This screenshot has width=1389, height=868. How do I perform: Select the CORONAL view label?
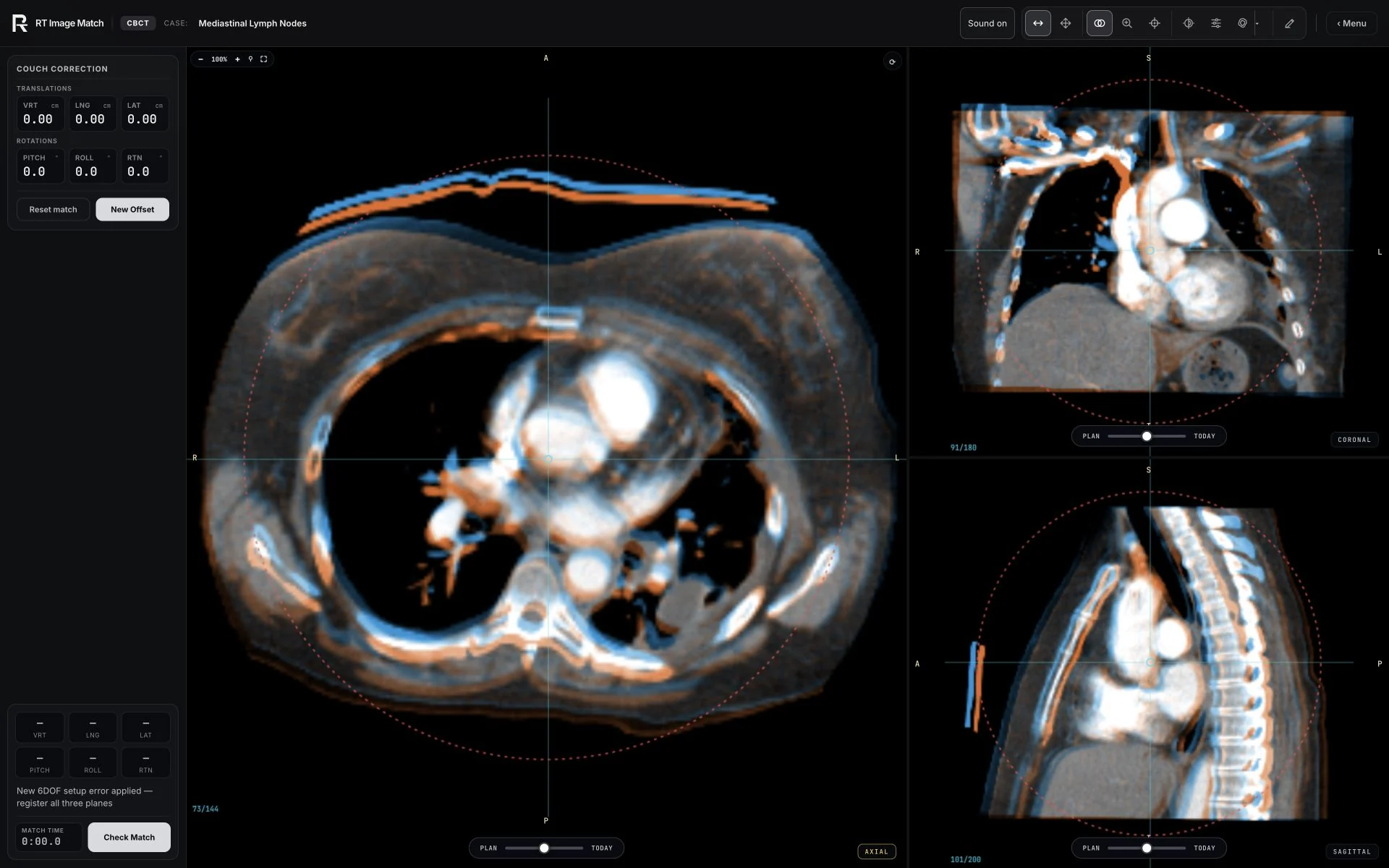pos(1354,440)
